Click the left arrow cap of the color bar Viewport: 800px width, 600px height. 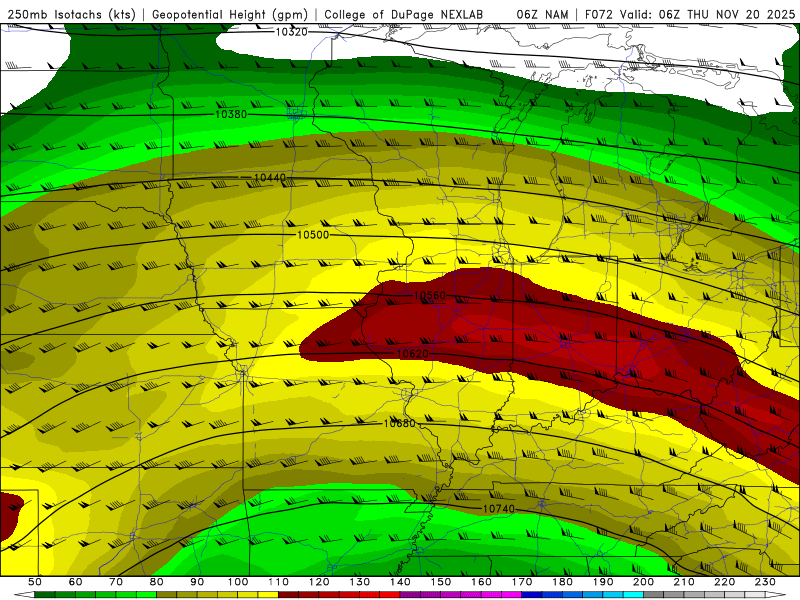pyautogui.click(x=24, y=594)
